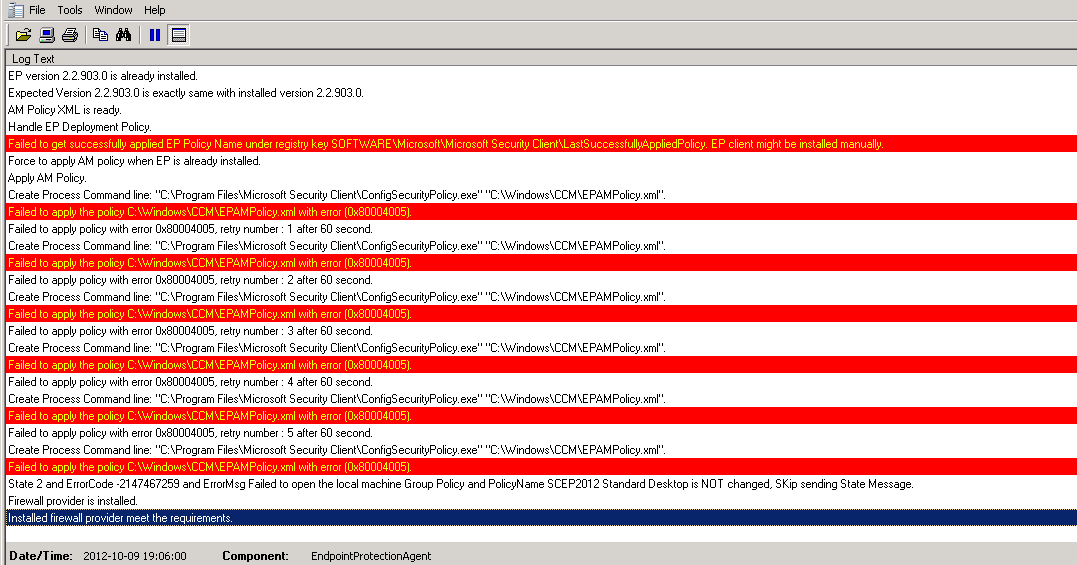Click the Print toolbar icon
The width and height of the screenshot is (1077, 565).
click(70, 35)
